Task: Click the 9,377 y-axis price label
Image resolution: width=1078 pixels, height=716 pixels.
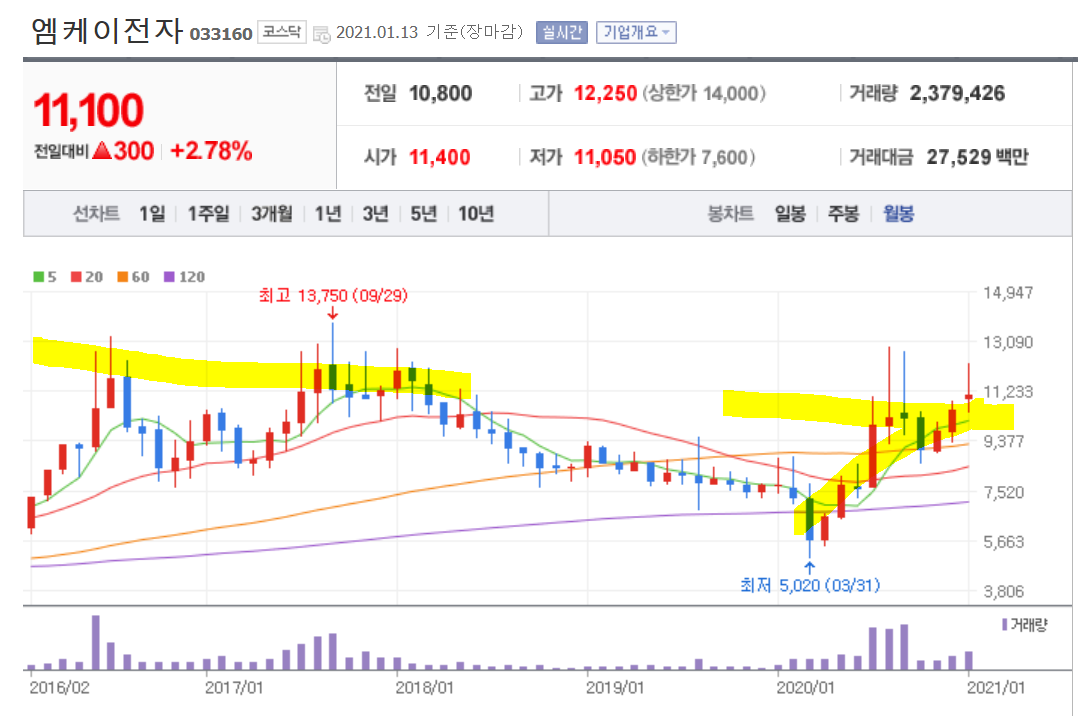Action: tap(1004, 442)
